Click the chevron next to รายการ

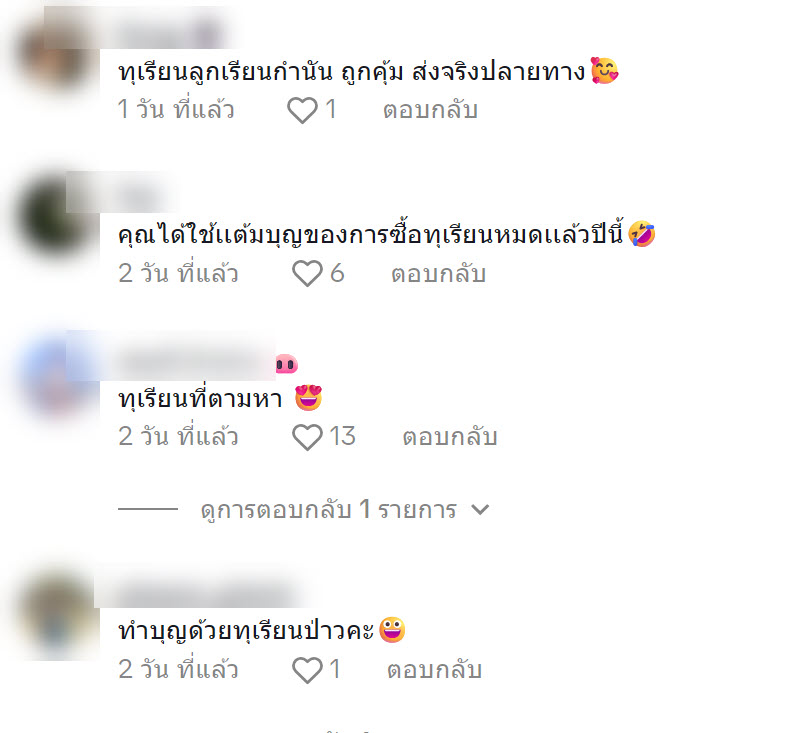480,509
